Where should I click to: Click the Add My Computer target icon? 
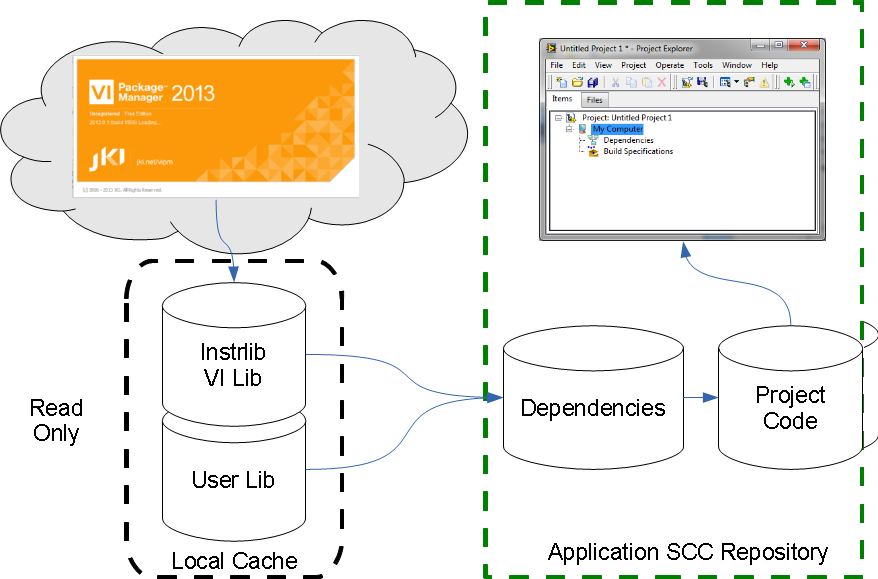(x=686, y=82)
